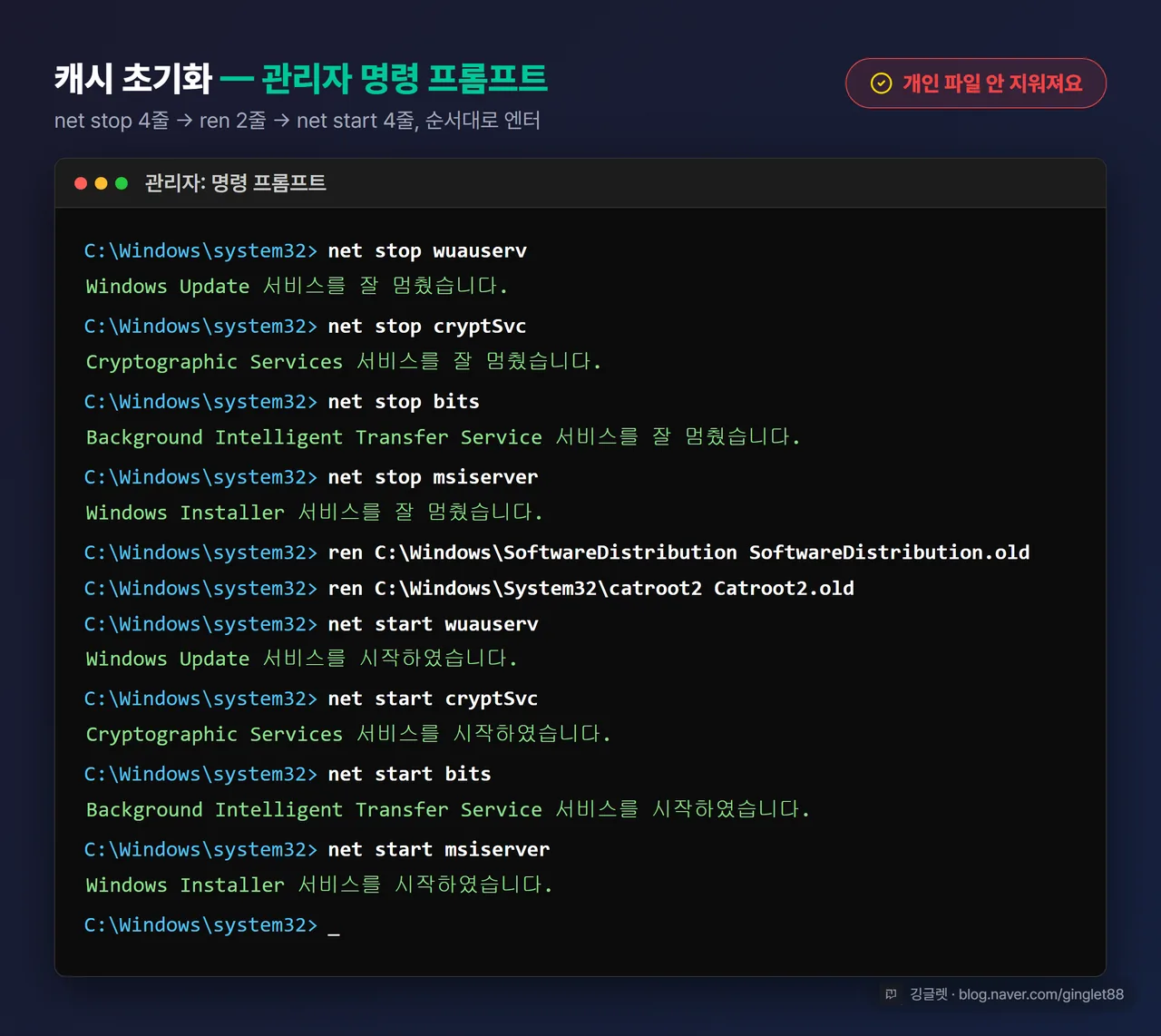
Task: Select the command 'net start cryptSvc'
Action: [433, 699]
